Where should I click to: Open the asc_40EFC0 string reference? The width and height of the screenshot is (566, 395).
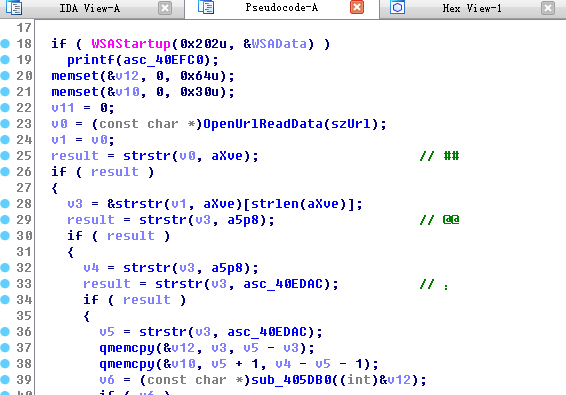click(164, 60)
